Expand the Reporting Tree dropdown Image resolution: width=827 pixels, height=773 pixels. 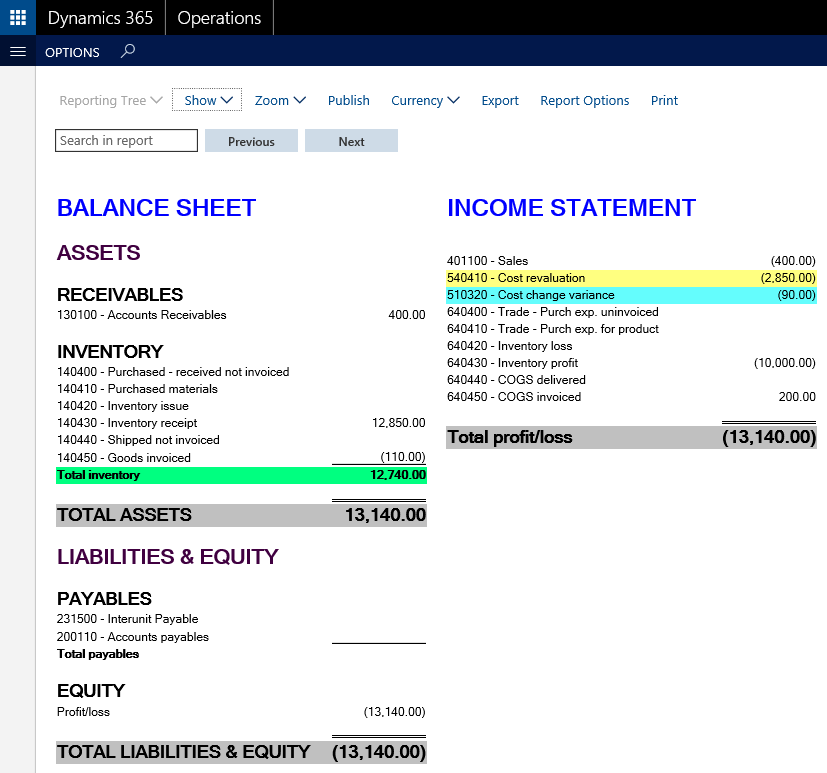click(110, 100)
